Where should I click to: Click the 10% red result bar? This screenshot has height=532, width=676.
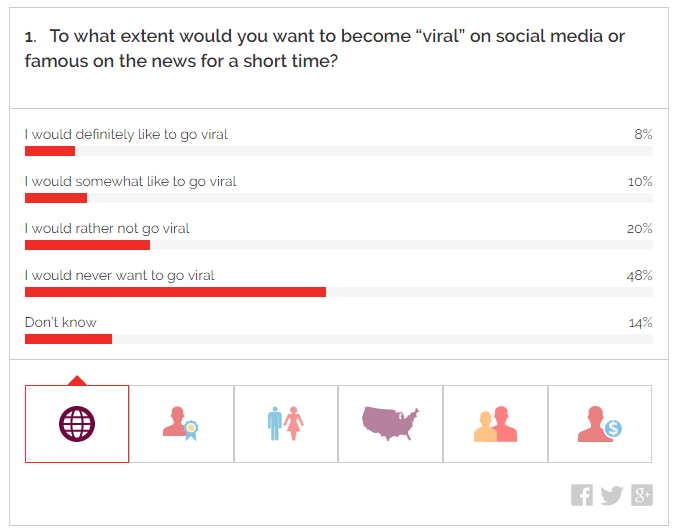point(56,198)
